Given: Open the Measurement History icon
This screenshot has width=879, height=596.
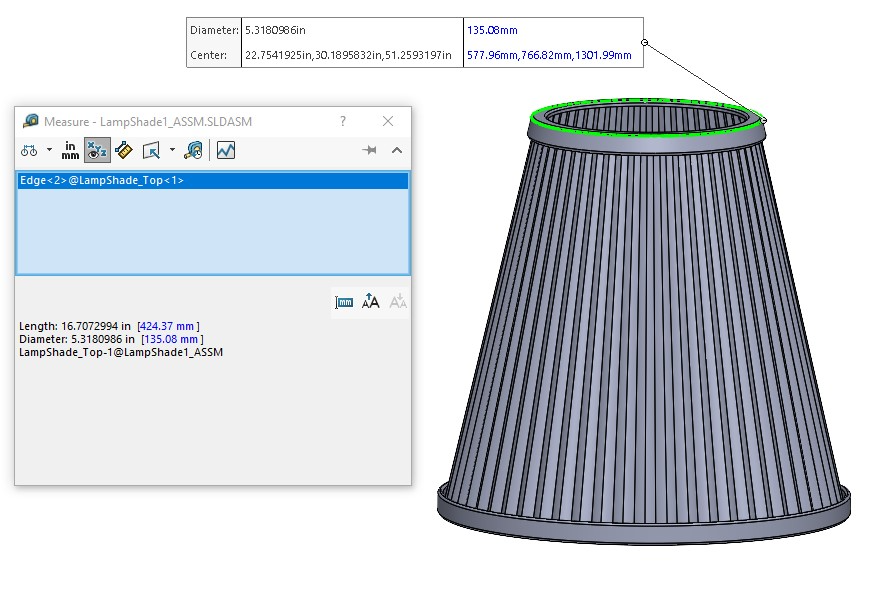Looking at the screenshot, I should pyautogui.click(x=193, y=150).
